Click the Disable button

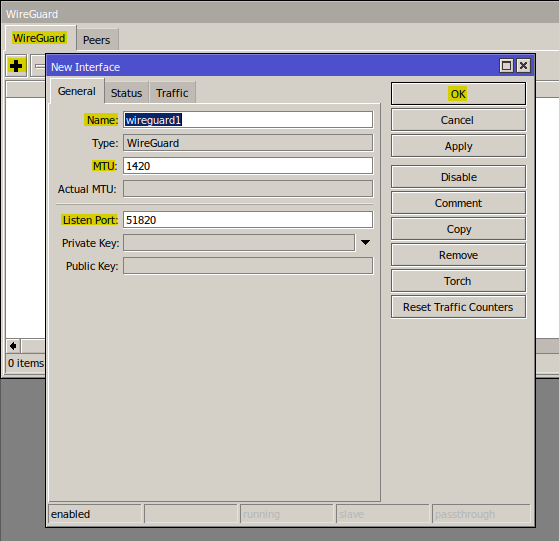pos(458,177)
